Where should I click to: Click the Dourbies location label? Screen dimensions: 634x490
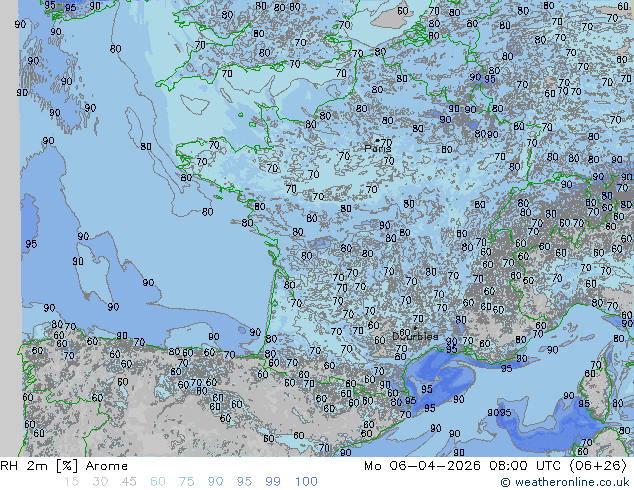click(415, 336)
